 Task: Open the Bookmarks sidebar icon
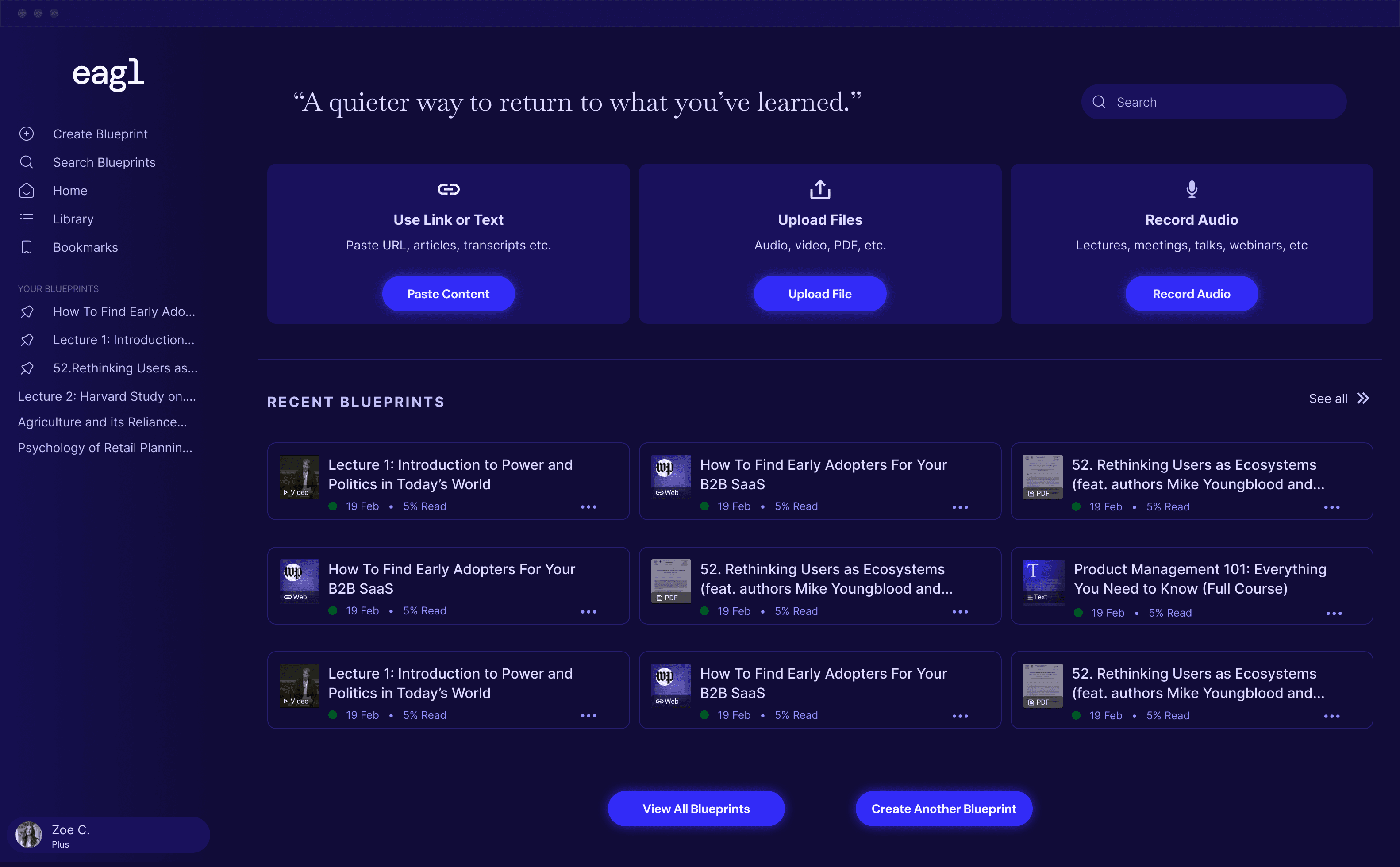[27, 246]
